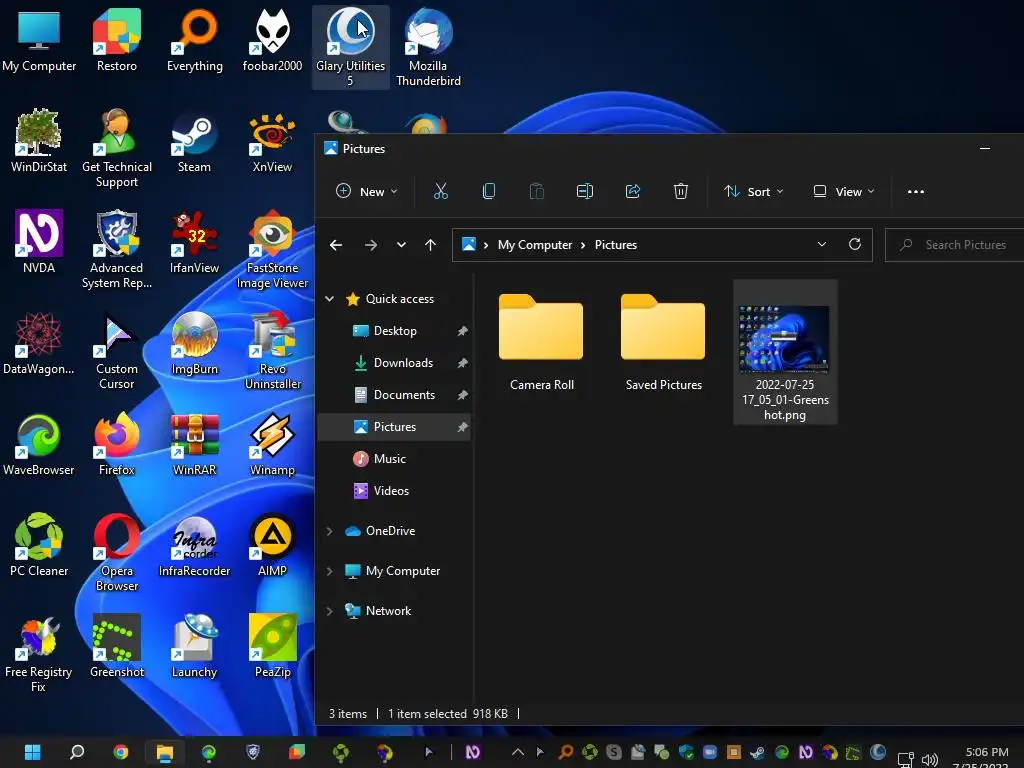Go back with the Back arrow

click(336, 245)
